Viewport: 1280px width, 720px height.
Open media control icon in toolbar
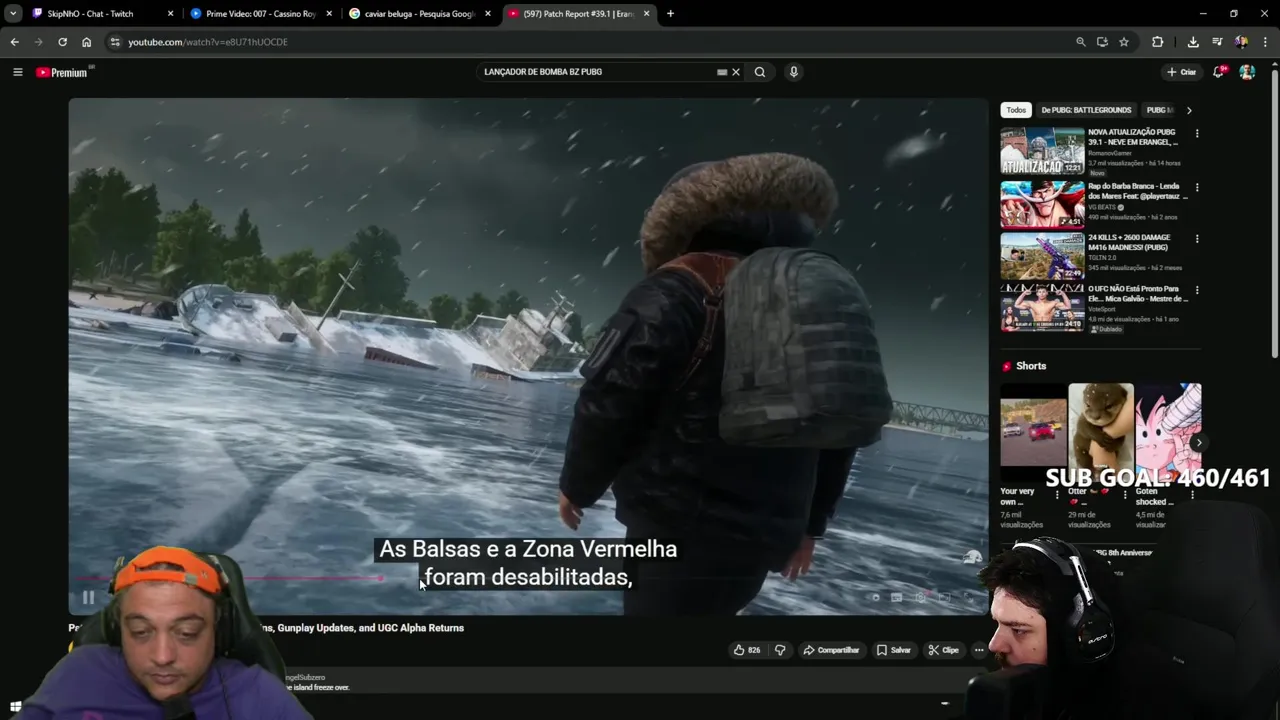pyautogui.click(x=1217, y=42)
